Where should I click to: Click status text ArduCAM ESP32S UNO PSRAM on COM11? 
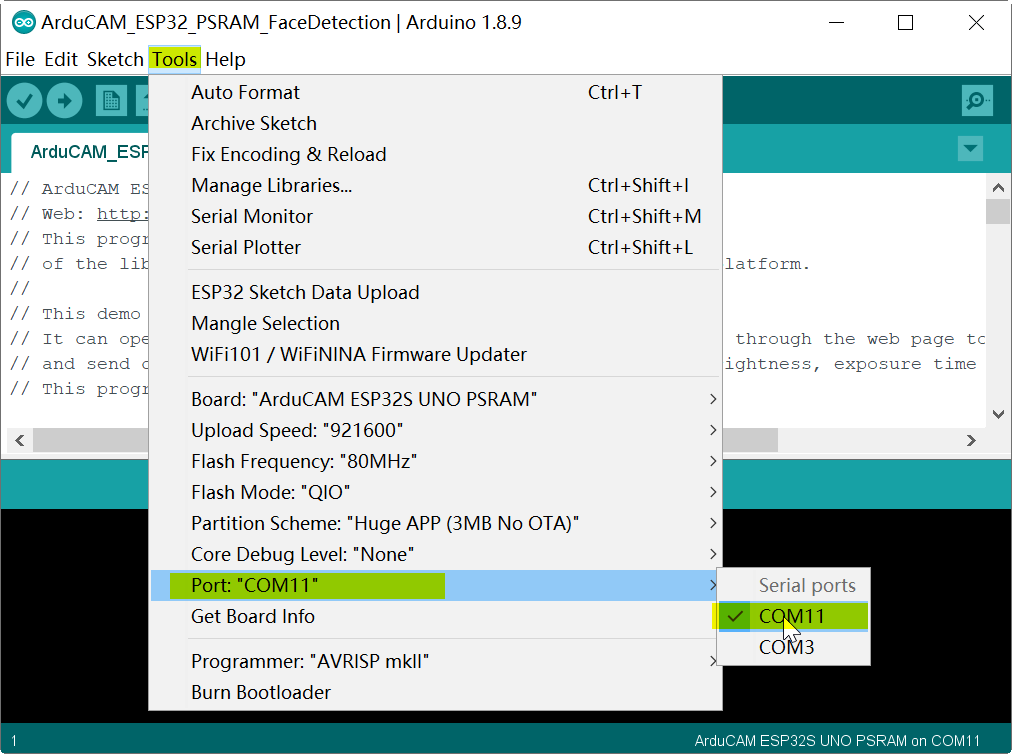tap(836, 740)
